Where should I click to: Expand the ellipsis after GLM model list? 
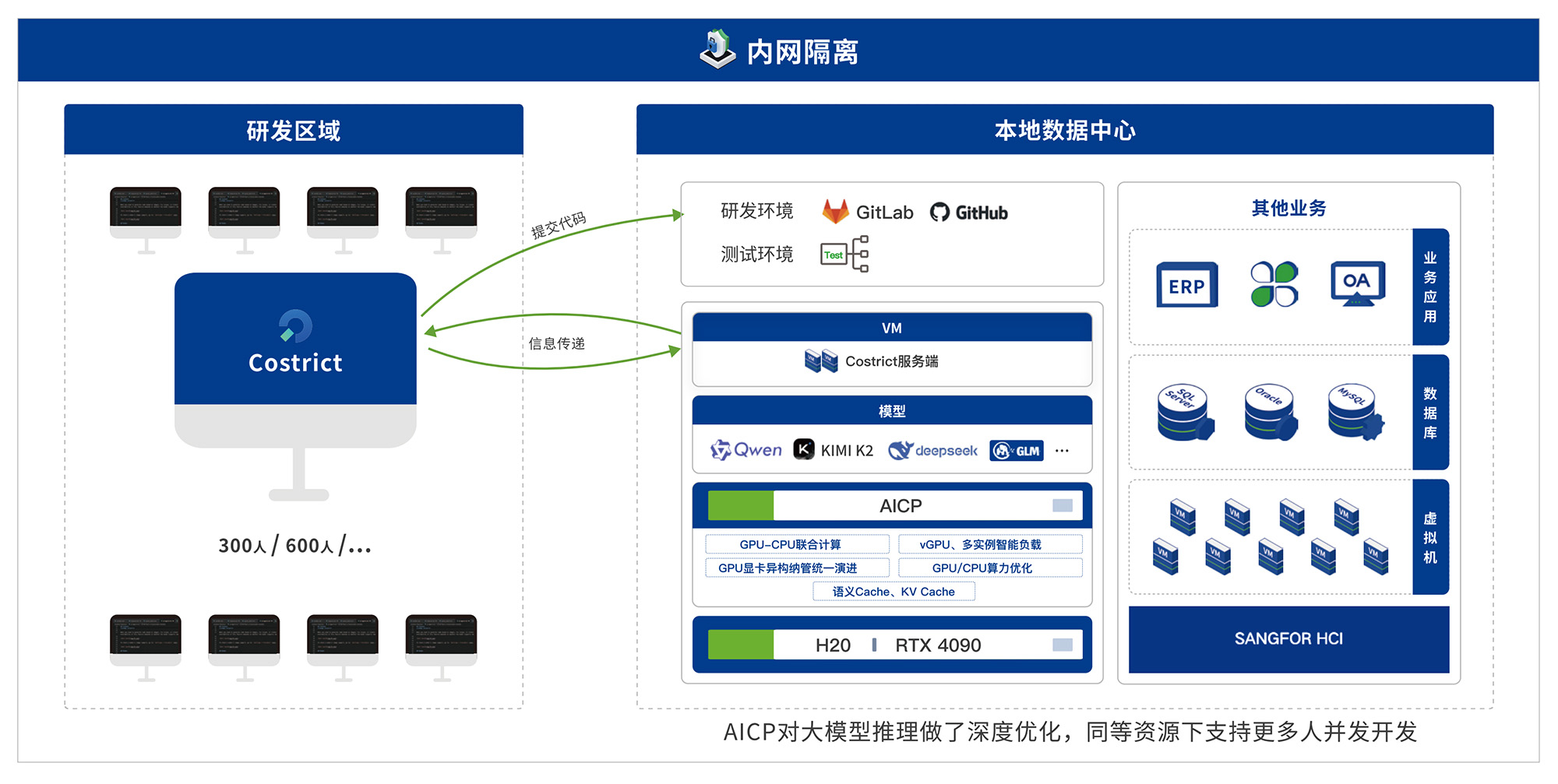point(1061,450)
